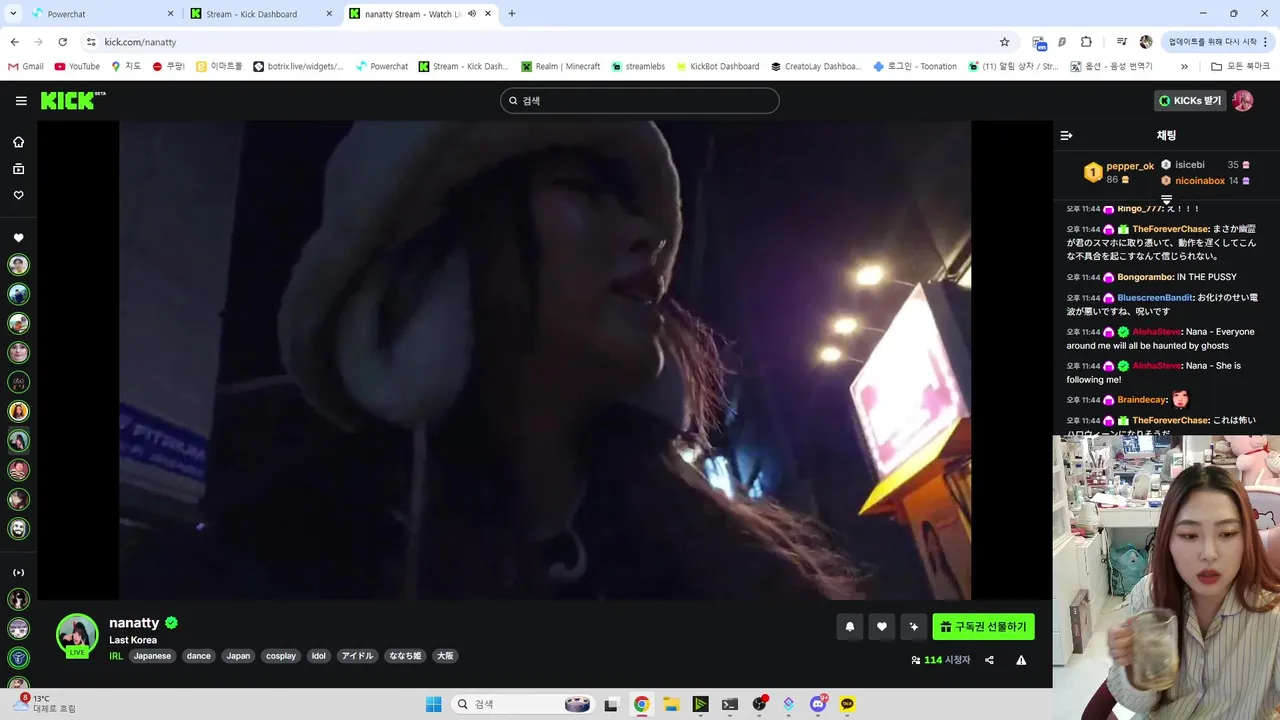
Task: Mute audio on nanatty Stream tab
Action: point(472,14)
